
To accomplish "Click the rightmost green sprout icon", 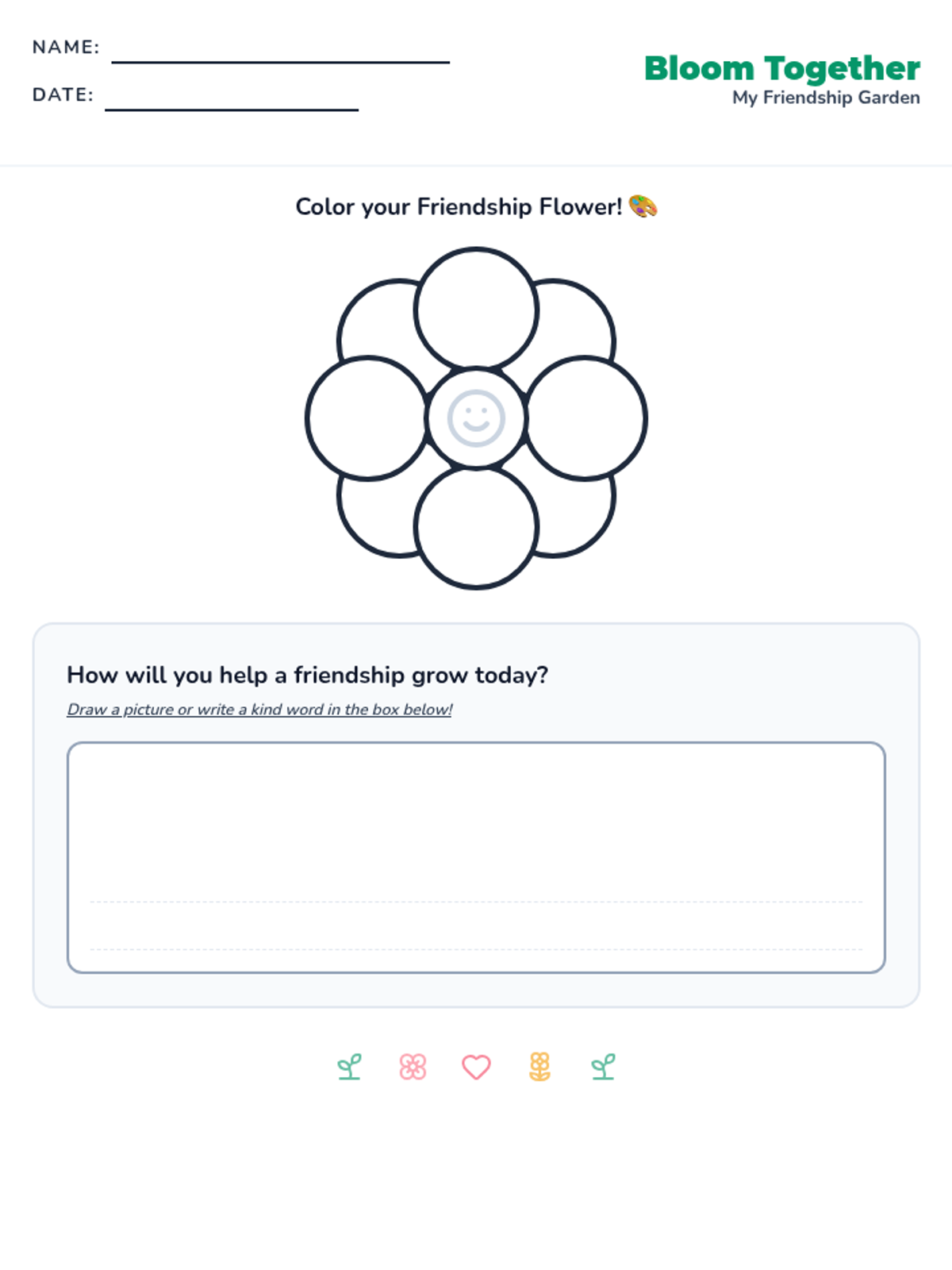I will coord(603,1067).
